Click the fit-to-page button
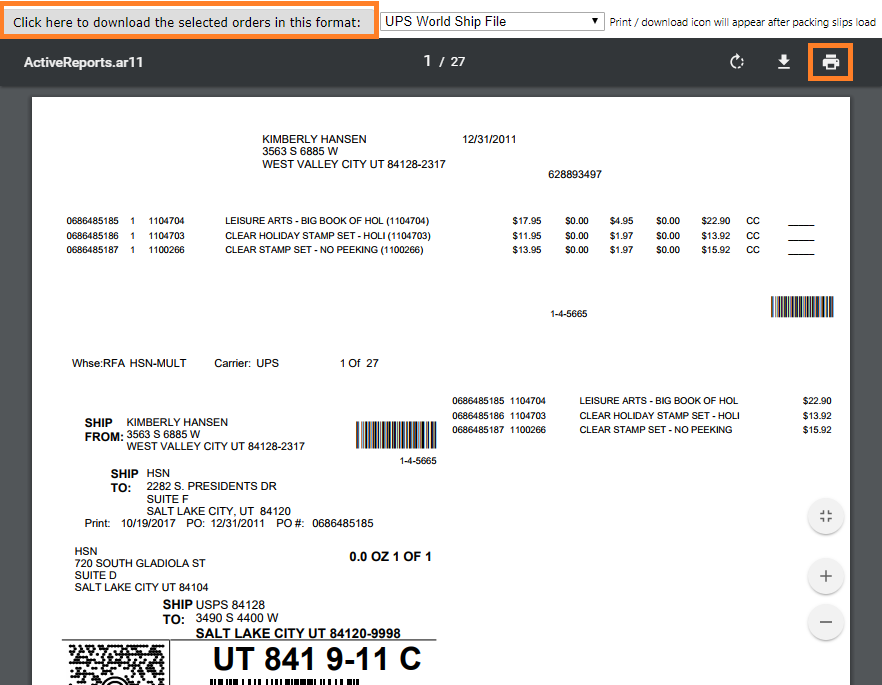This screenshot has width=882, height=685. pyautogui.click(x=825, y=516)
